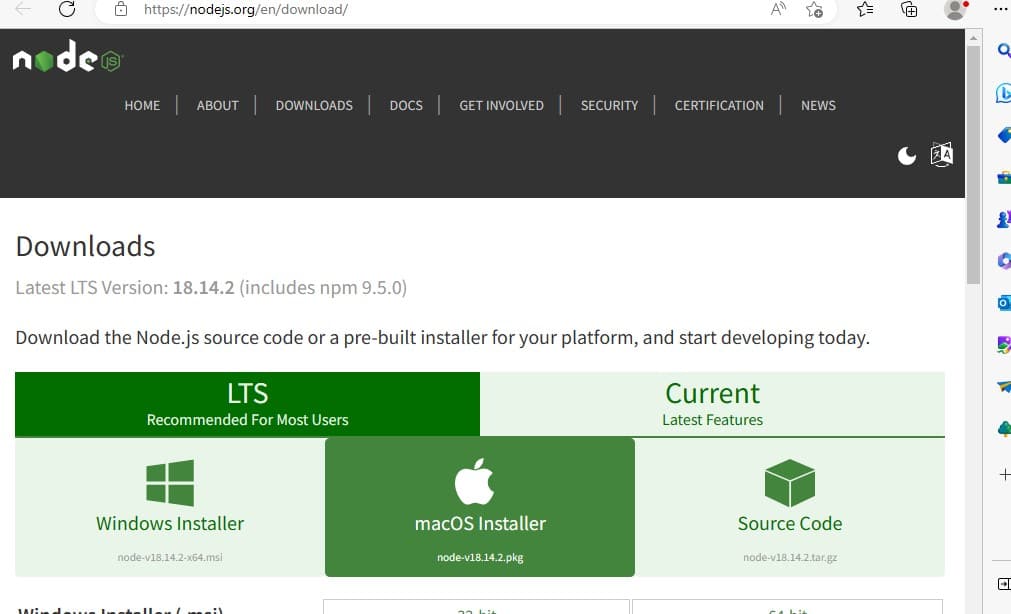Click the macOS Installer link
Viewport: 1011px width, 614px height.
480,523
